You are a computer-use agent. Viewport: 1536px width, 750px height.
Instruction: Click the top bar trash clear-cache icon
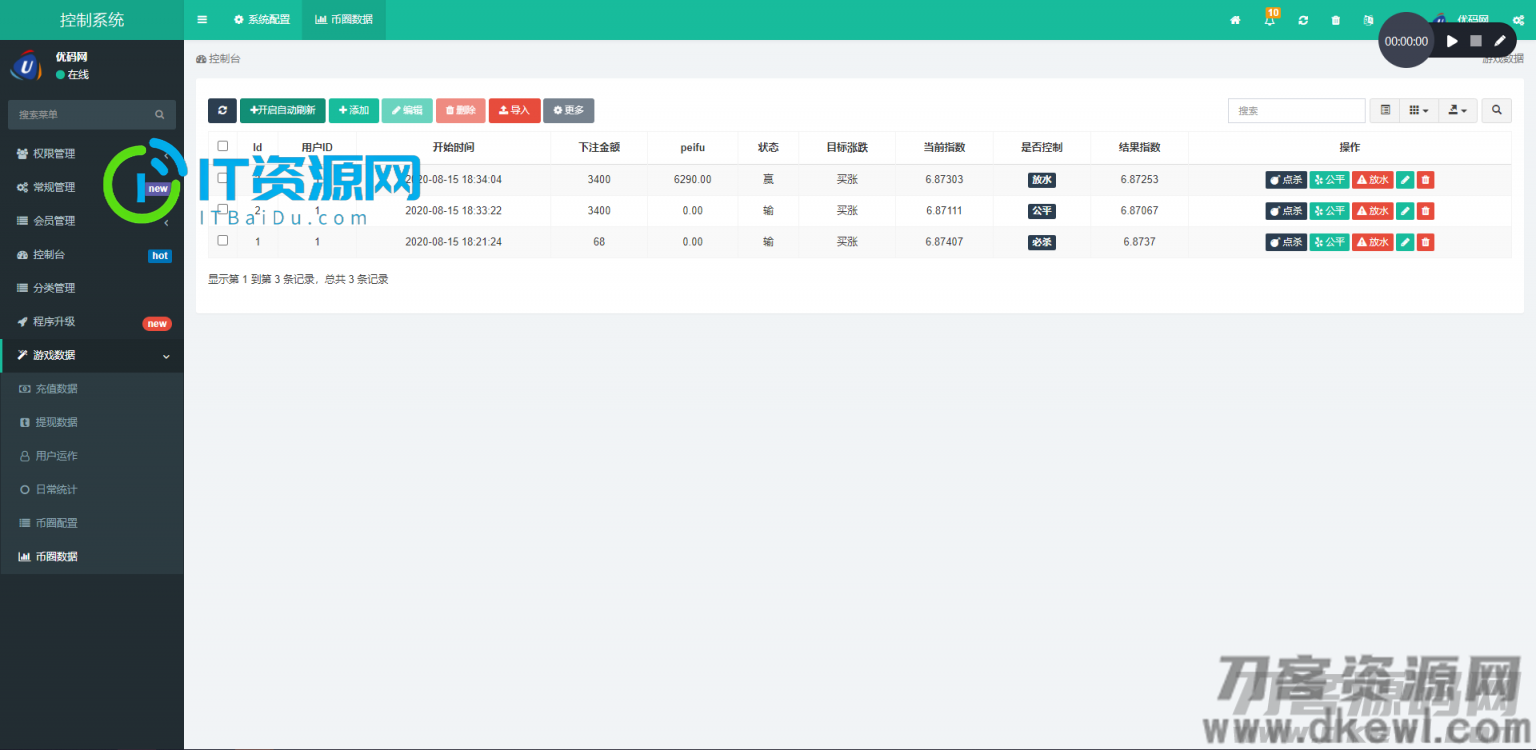1336,20
